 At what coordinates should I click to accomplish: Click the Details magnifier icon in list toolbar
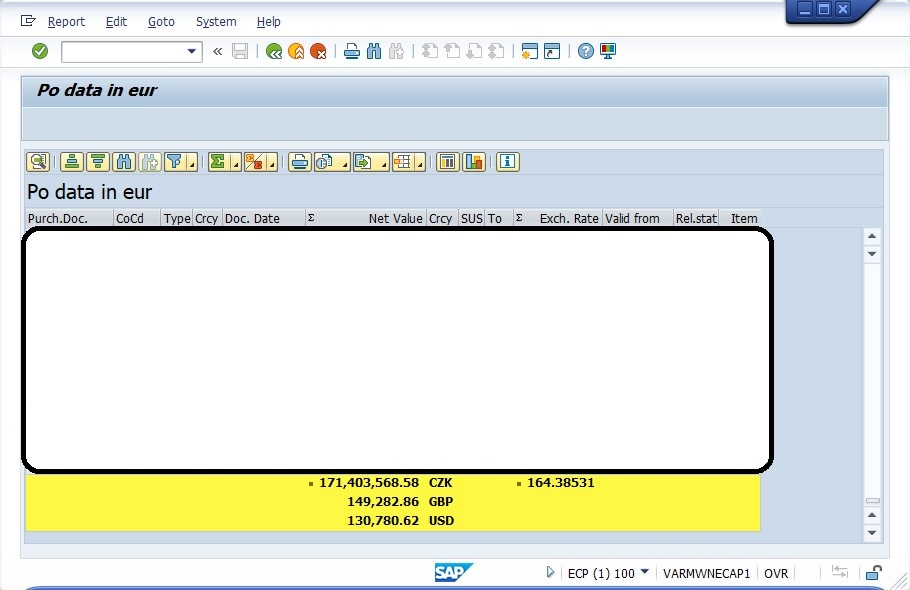tap(38, 162)
